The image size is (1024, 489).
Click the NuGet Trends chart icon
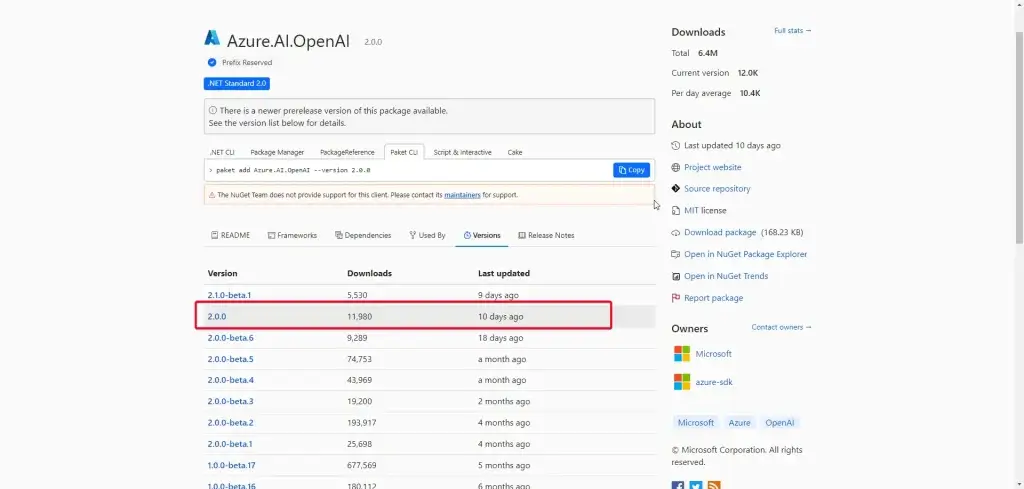[676, 276]
